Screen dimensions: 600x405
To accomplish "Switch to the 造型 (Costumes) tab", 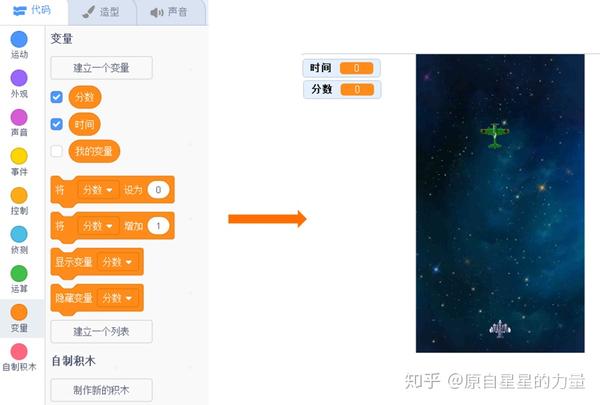I will pyautogui.click(x=102, y=12).
